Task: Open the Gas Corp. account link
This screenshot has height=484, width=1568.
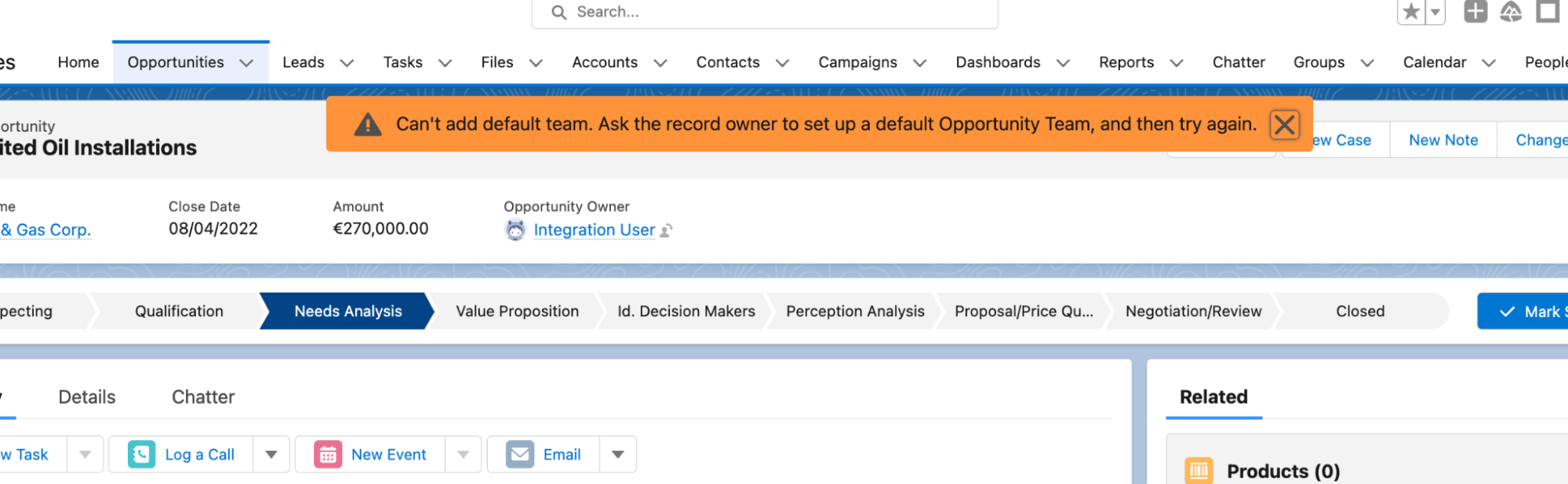Action: [45, 230]
